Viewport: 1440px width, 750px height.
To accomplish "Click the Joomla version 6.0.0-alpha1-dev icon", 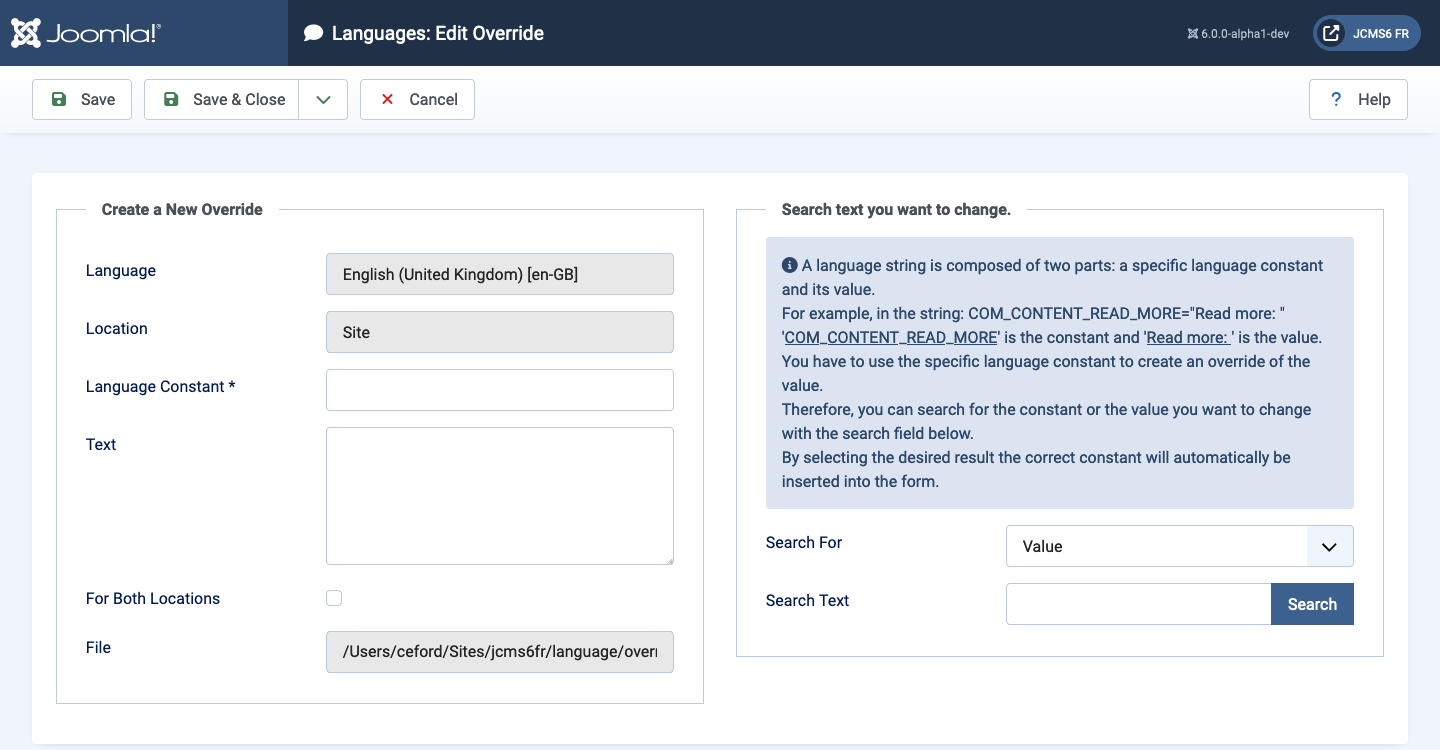I will [x=1192, y=33].
